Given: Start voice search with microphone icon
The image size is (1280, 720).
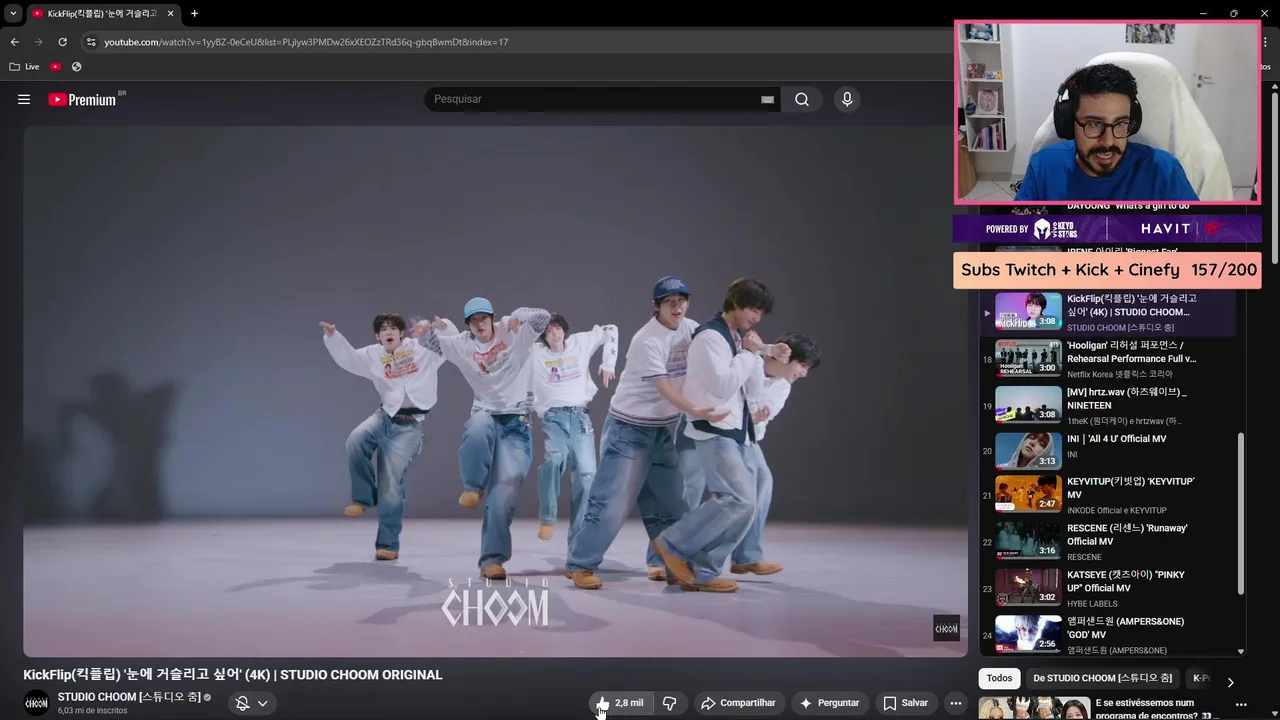Looking at the screenshot, I should 847,99.
